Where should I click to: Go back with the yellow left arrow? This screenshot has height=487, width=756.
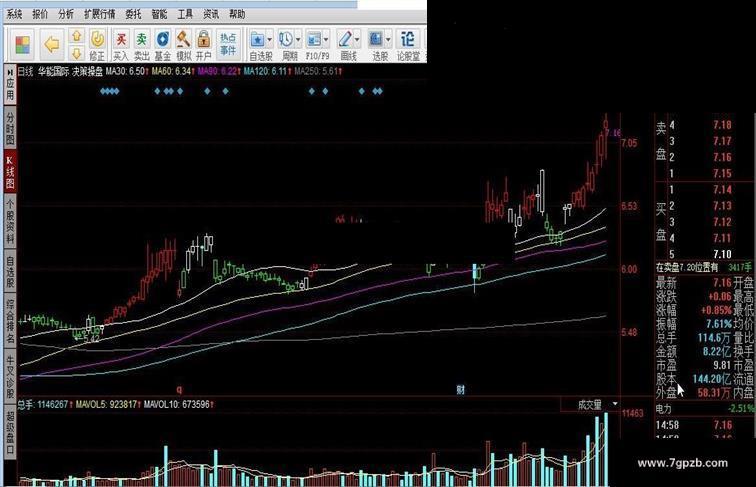[x=52, y=44]
